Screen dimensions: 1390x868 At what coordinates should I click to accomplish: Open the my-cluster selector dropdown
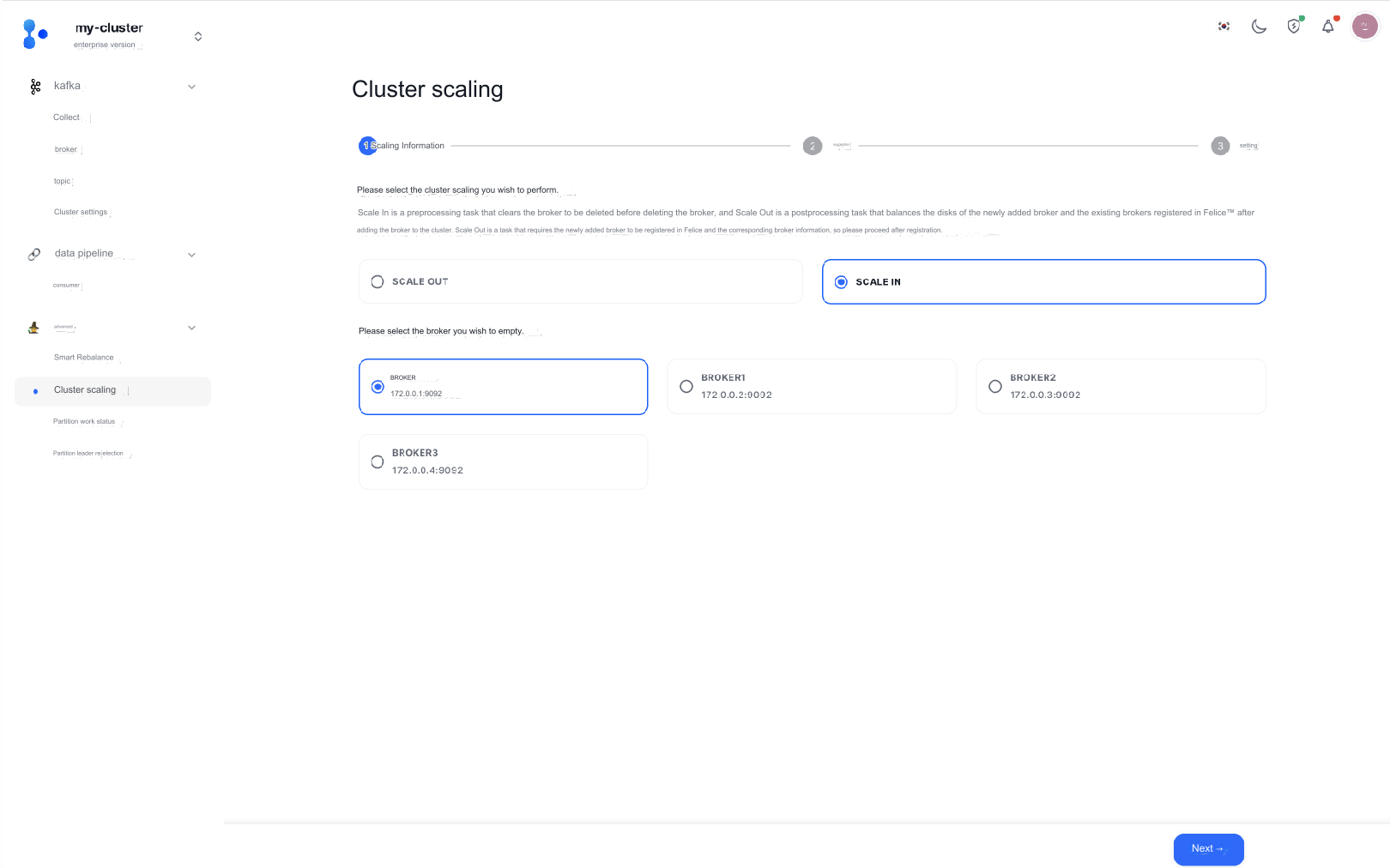coord(198,37)
